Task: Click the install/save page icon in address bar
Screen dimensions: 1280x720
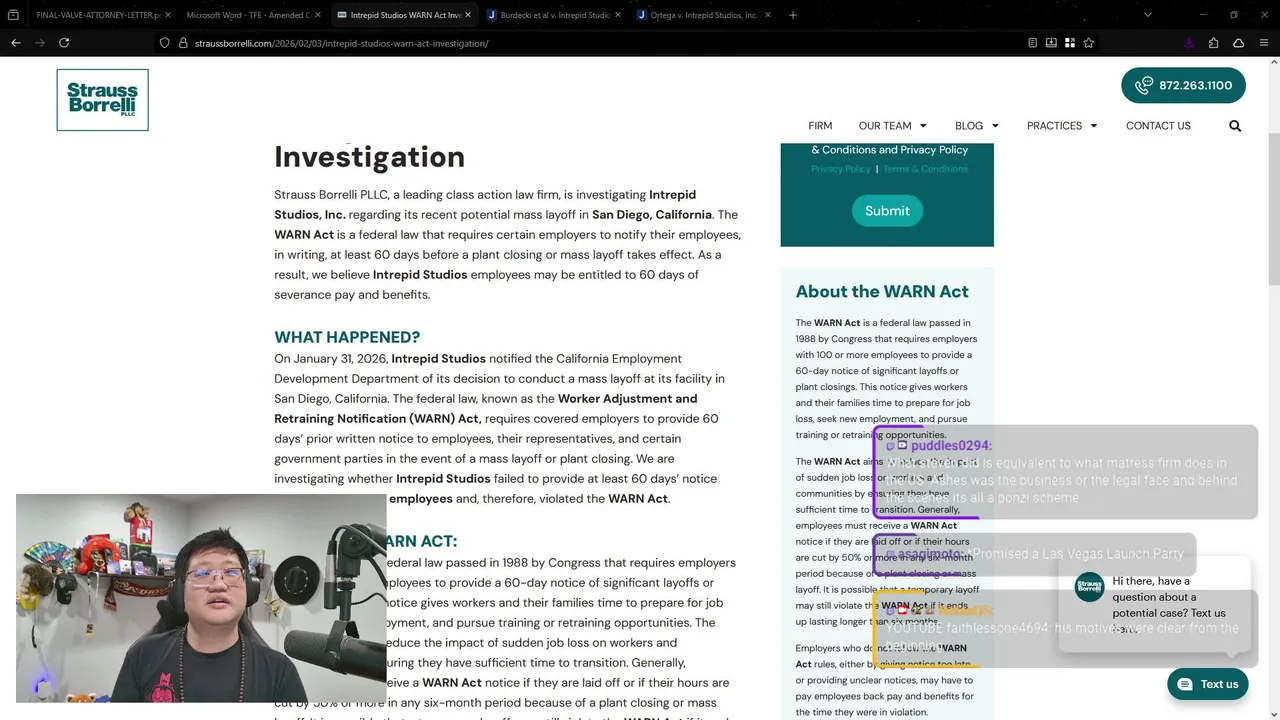Action: (1051, 43)
